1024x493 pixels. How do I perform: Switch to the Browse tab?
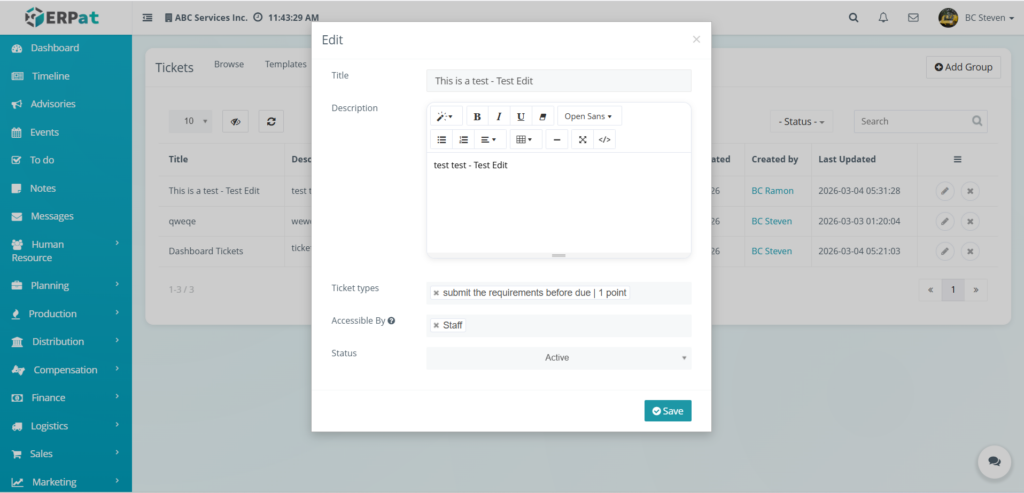point(229,64)
